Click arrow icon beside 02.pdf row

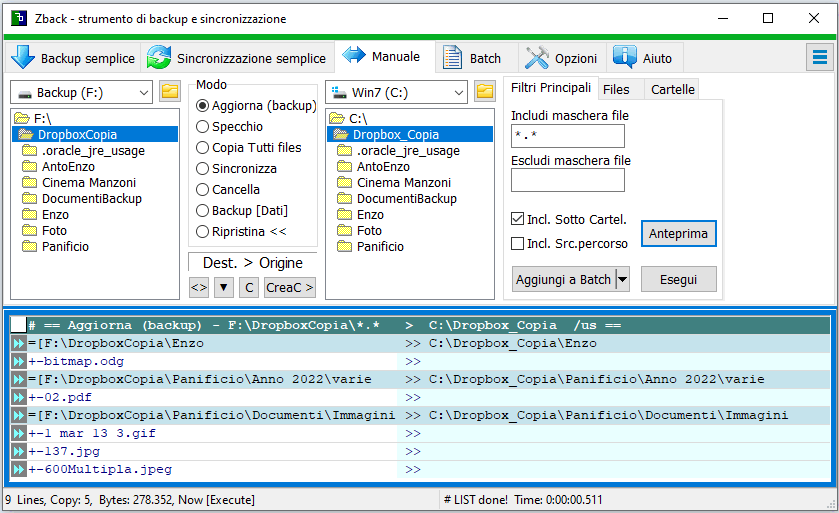[19, 397]
